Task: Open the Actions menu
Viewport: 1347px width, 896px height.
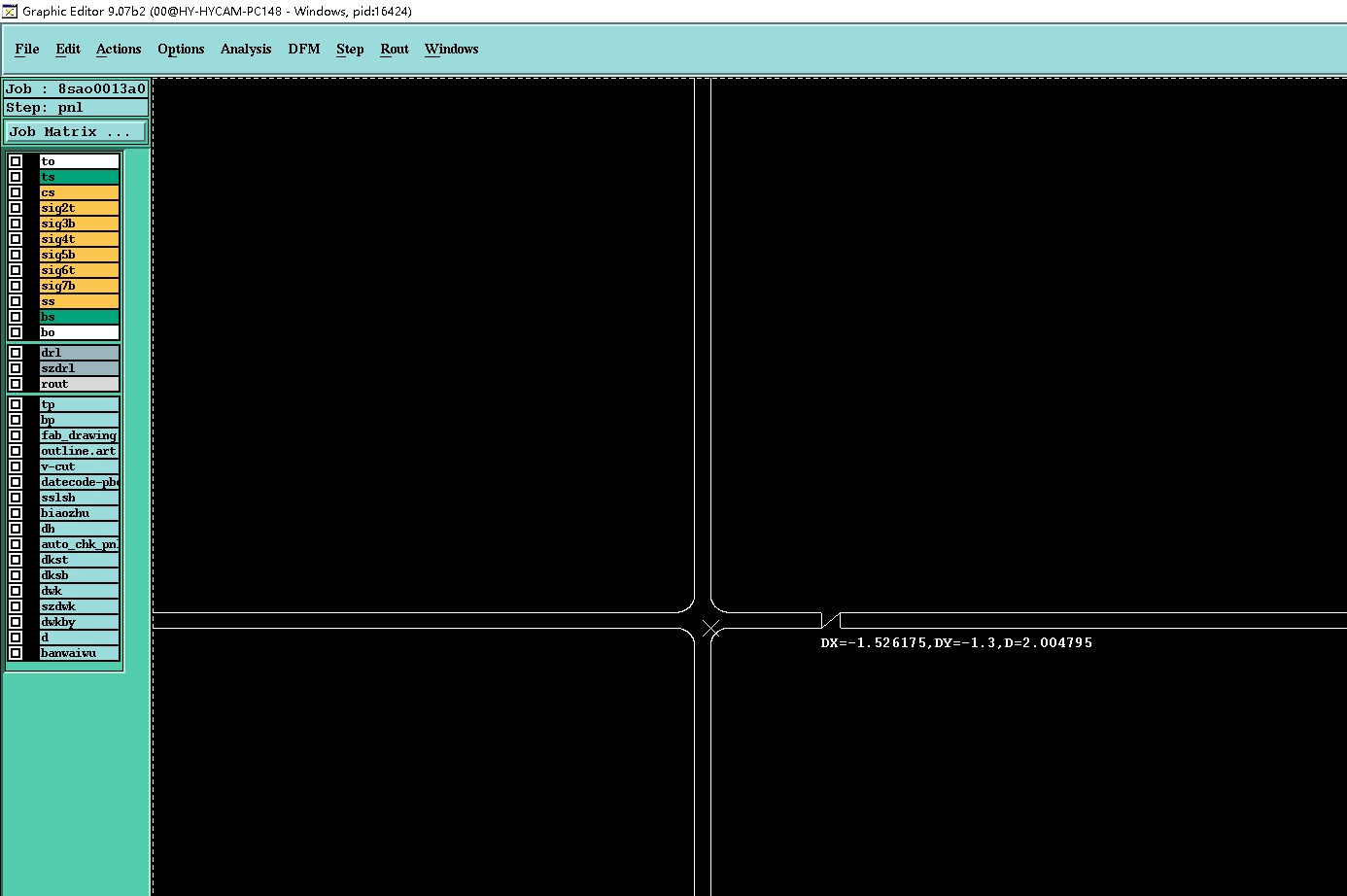Action: coord(119,49)
